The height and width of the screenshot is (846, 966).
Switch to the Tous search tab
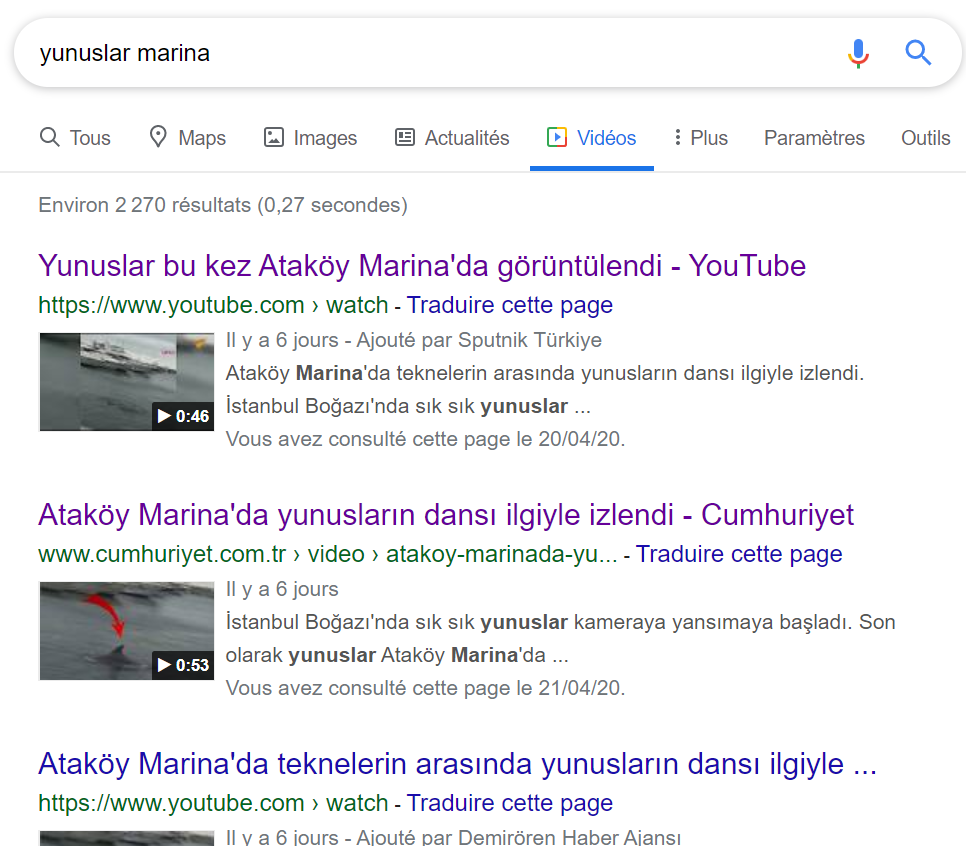tap(75, 137)
